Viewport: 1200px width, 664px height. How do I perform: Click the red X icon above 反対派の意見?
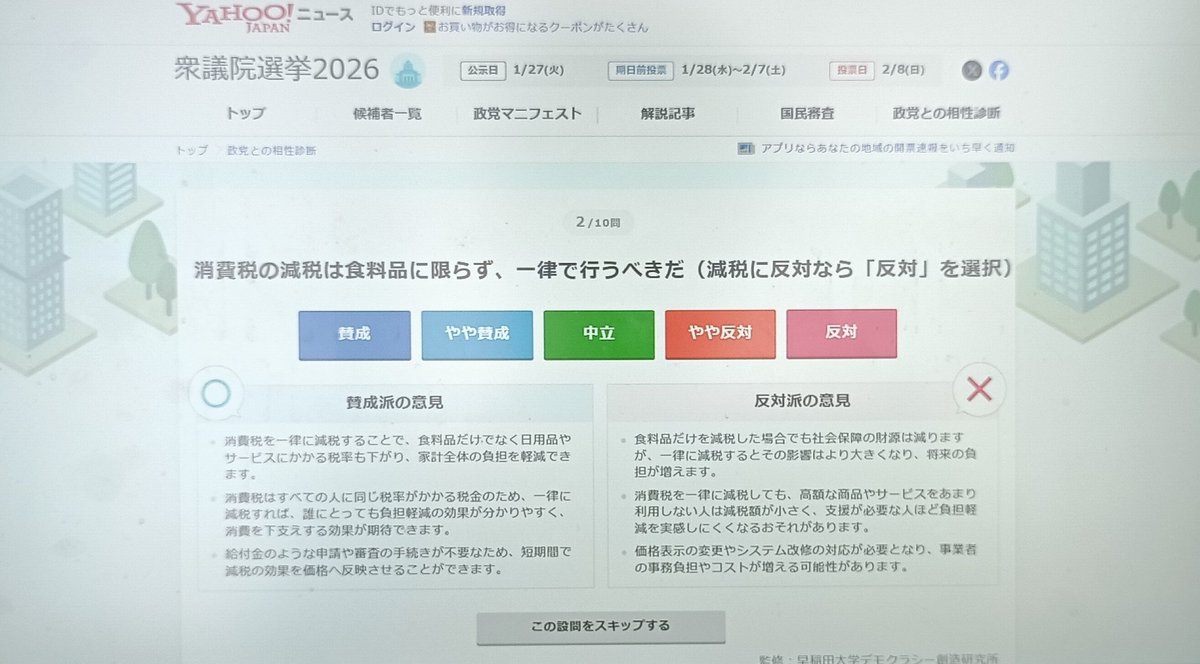[979, 390]
